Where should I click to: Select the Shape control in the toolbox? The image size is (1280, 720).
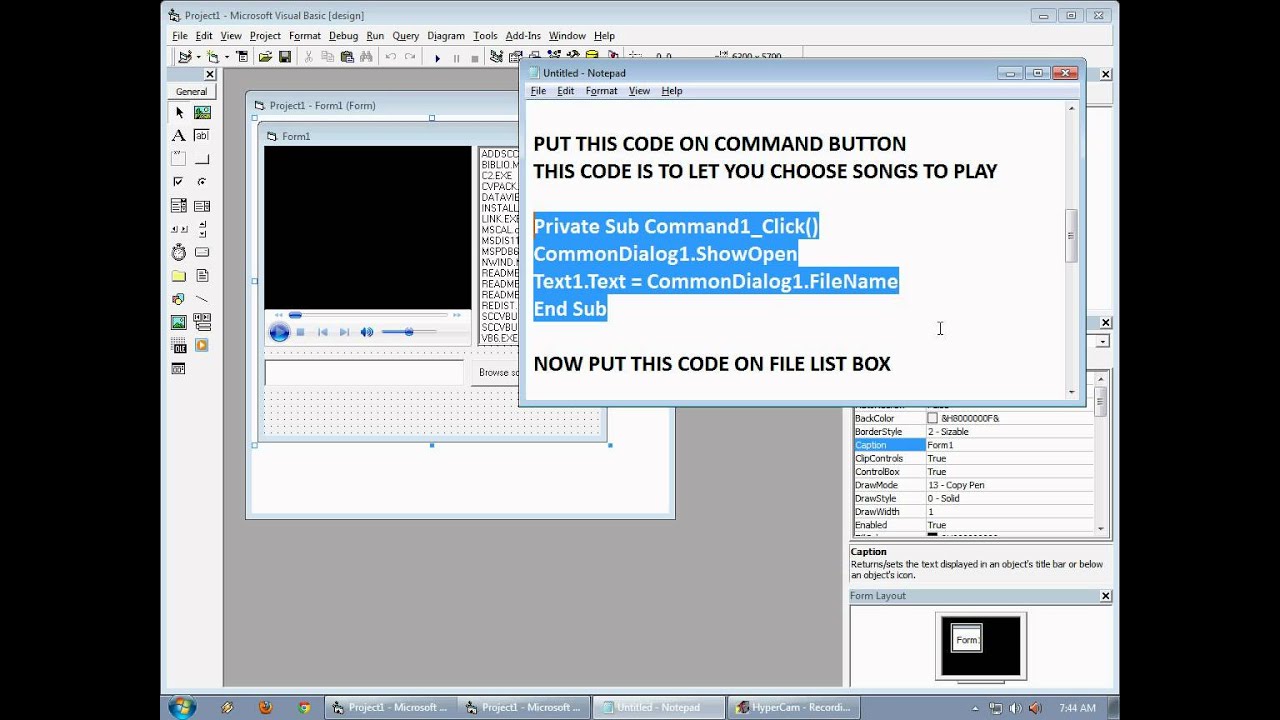pos(178,298)
